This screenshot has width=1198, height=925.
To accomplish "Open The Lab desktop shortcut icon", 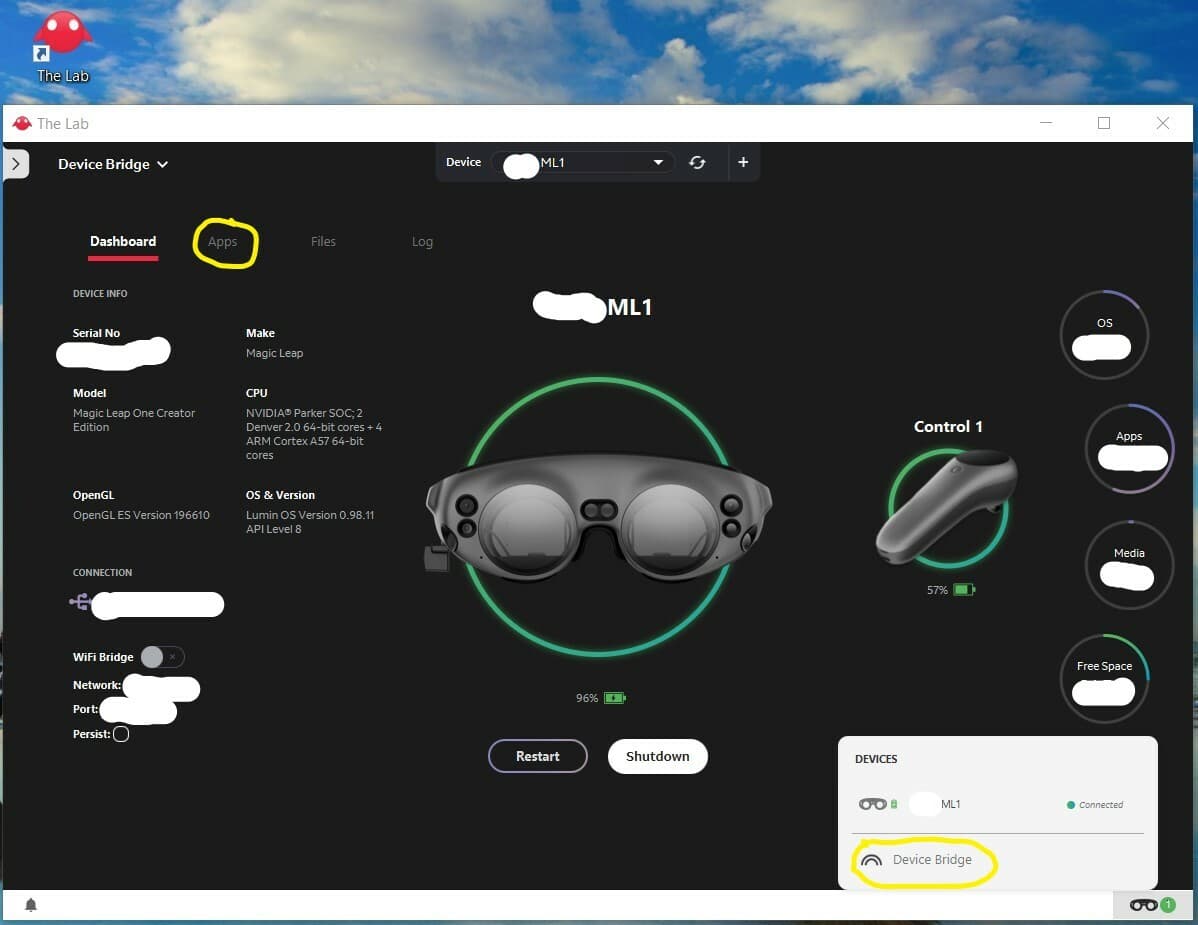I will tap(63, 47).
